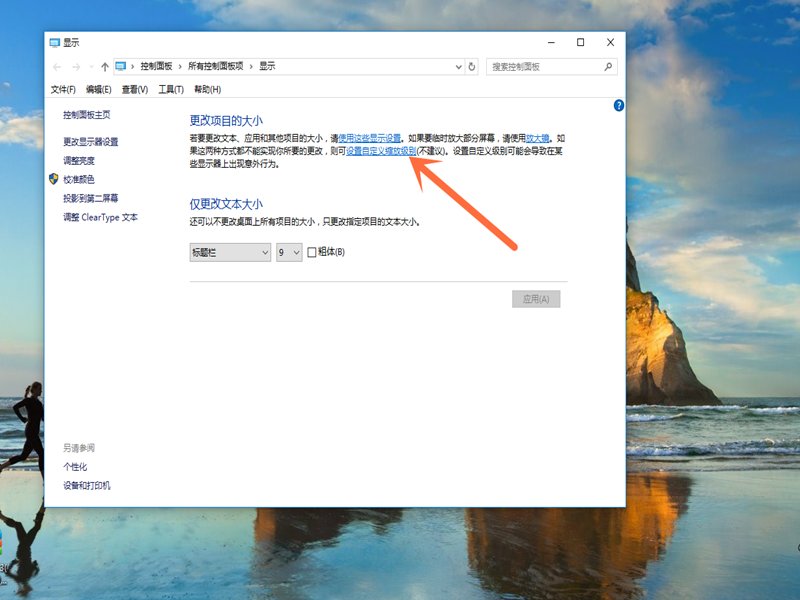Open 校准颜色 in sidebar

[x=79, y=179]
